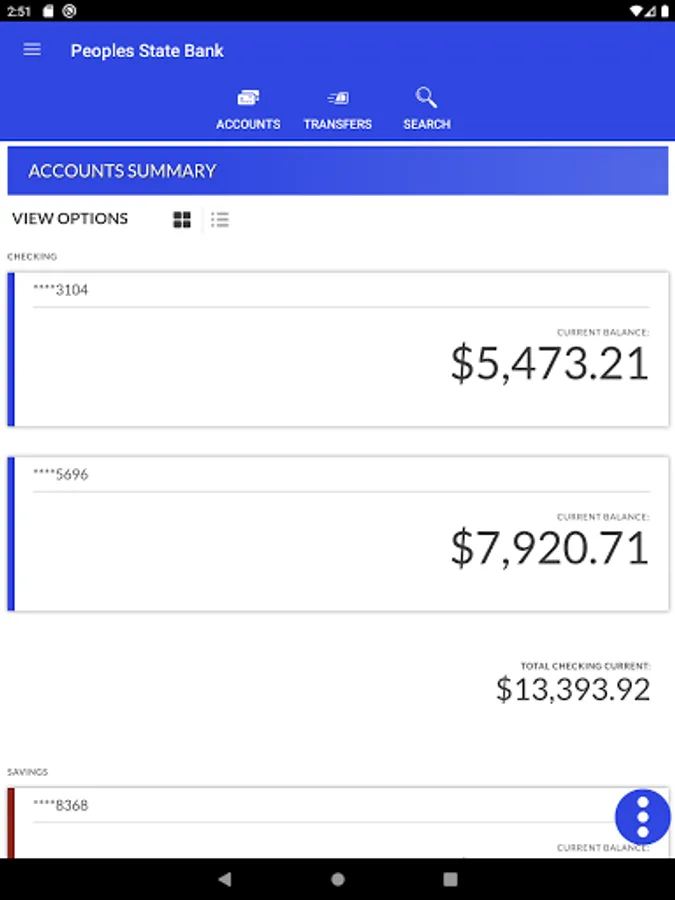
Task: Click the $5,473.21 balance amount
Action: [x=550, y=364]
